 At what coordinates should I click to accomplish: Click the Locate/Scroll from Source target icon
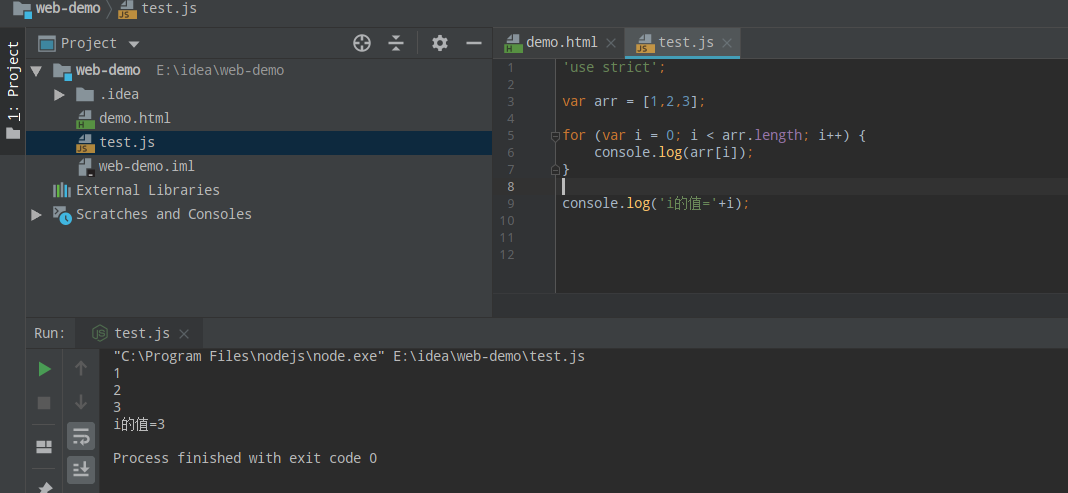click(362, 44)
